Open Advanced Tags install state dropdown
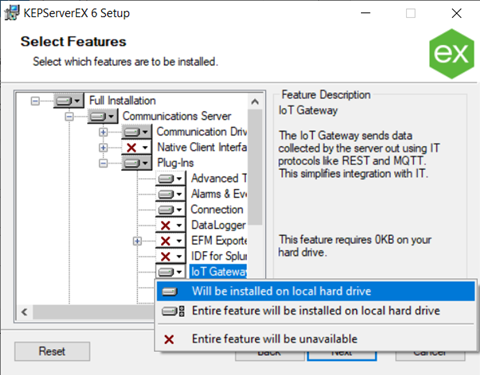 point(170,179)
